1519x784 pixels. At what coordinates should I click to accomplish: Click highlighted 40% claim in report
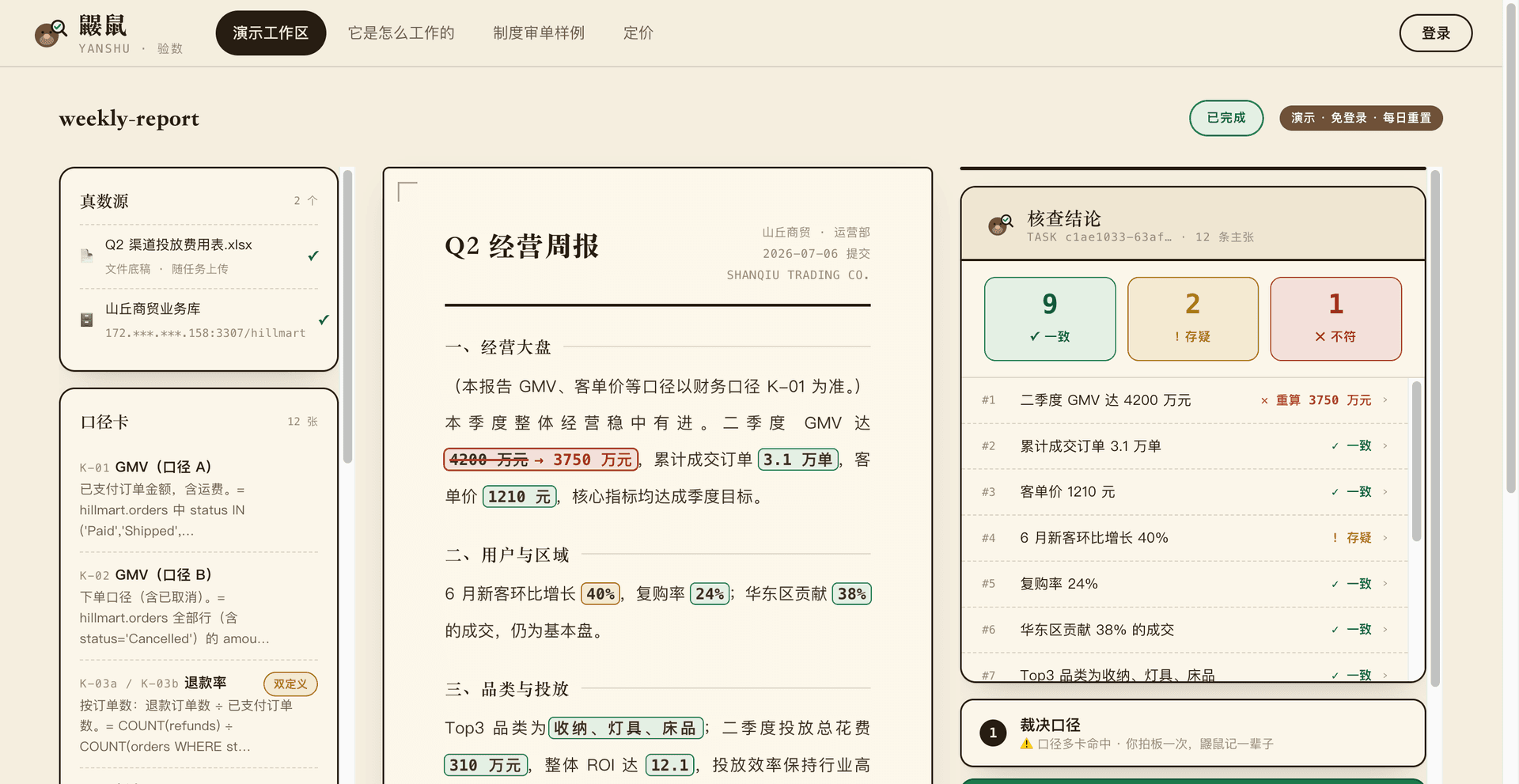pyautogui.click(x=600, y=594)
